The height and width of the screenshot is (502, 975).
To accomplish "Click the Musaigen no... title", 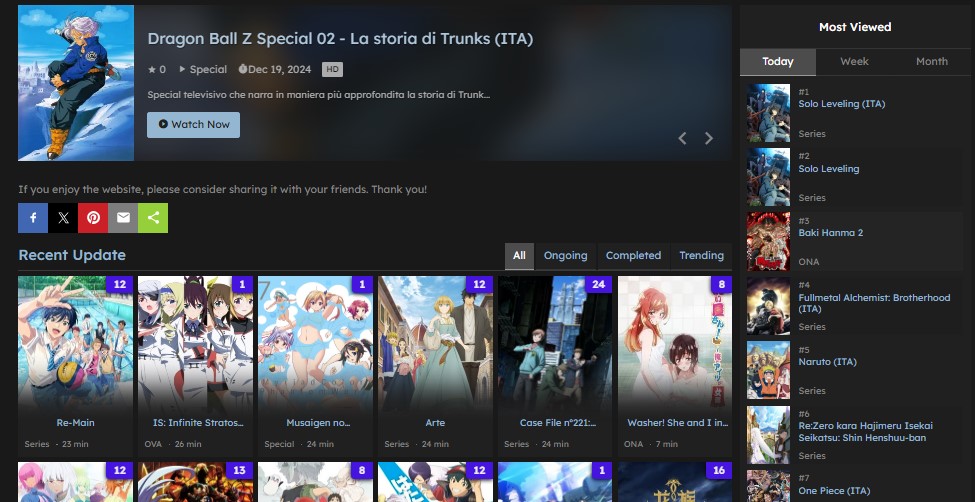I will (x=318, y=422).
